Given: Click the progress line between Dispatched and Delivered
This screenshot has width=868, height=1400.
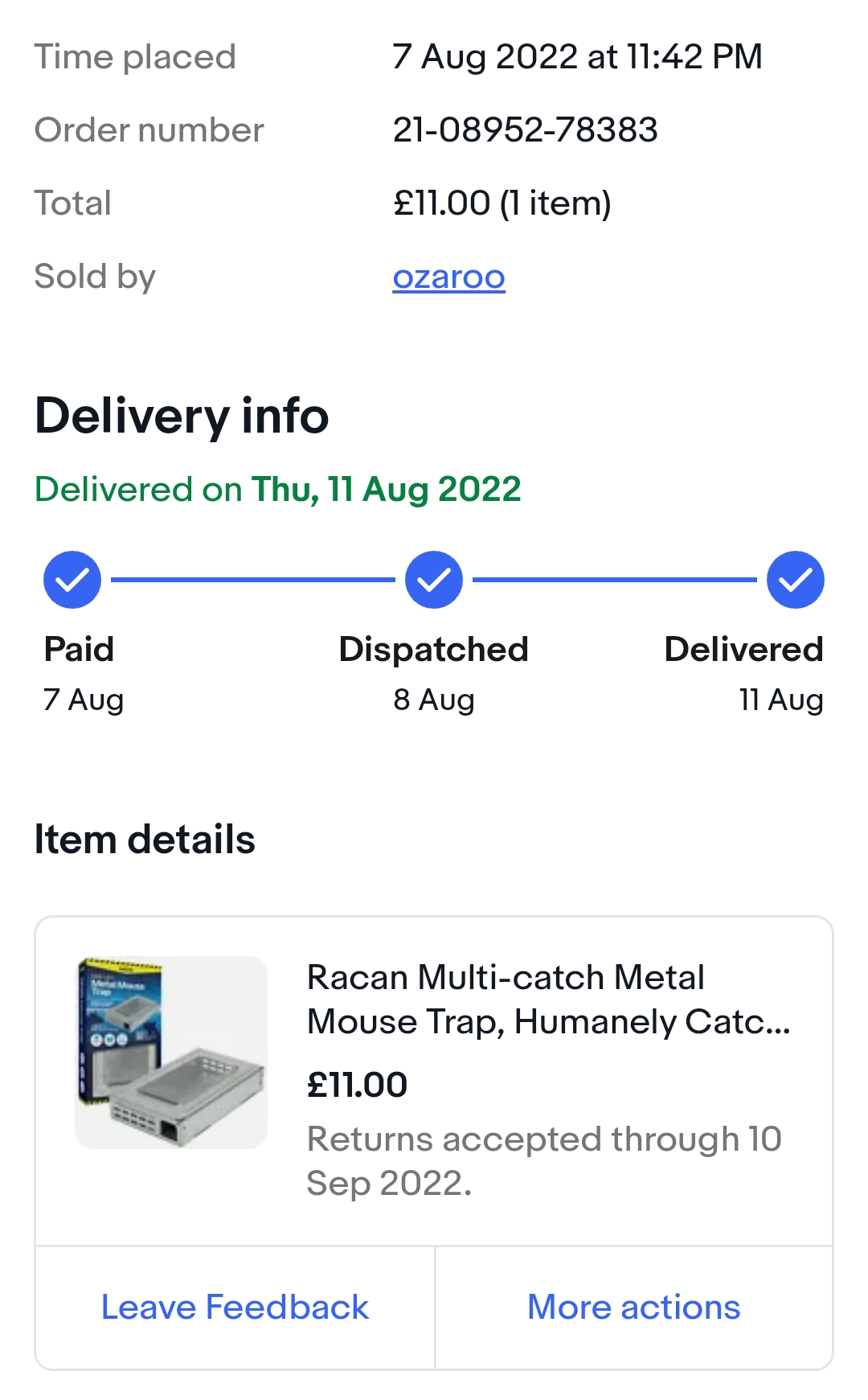Looking at the screenshot, I should point(614,580).
